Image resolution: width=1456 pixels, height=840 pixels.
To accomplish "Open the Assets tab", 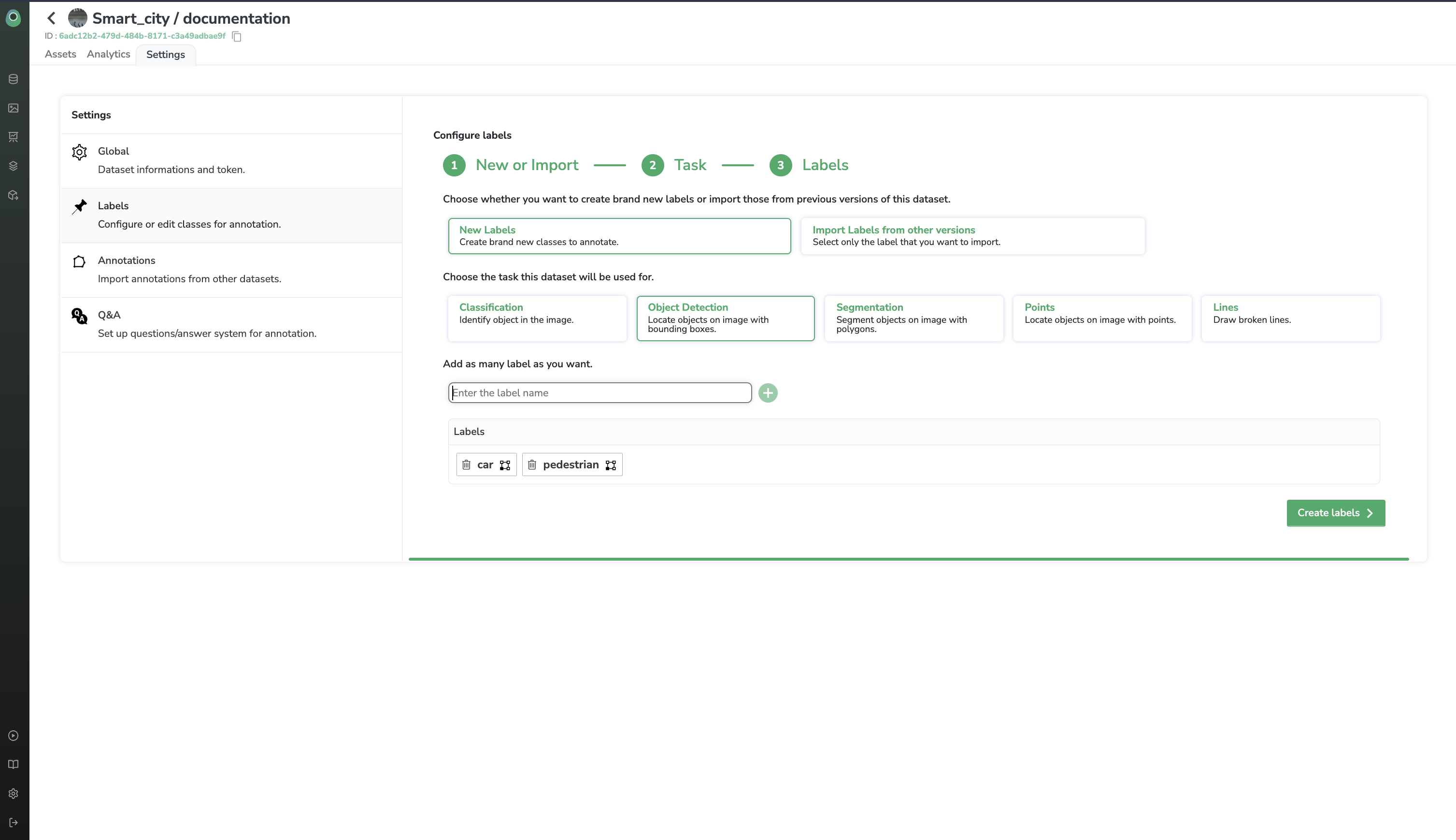I will click(60, 54).
